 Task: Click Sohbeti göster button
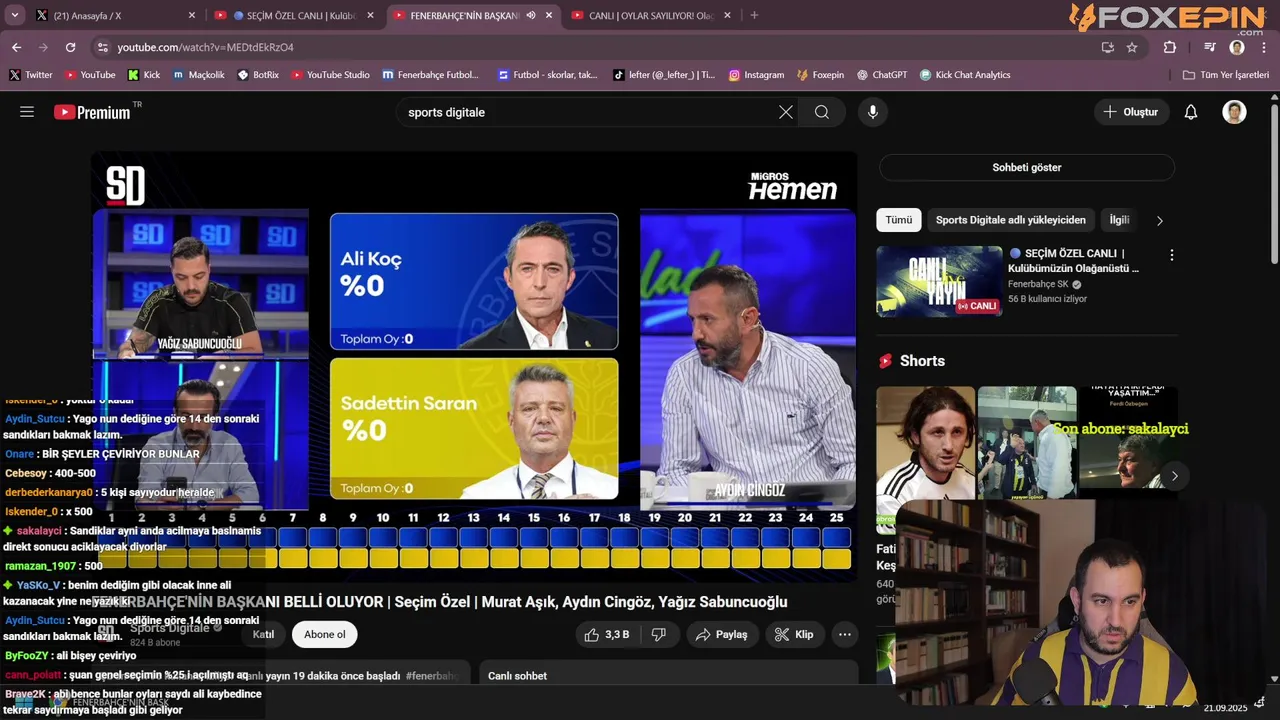tap(1027, 167)
